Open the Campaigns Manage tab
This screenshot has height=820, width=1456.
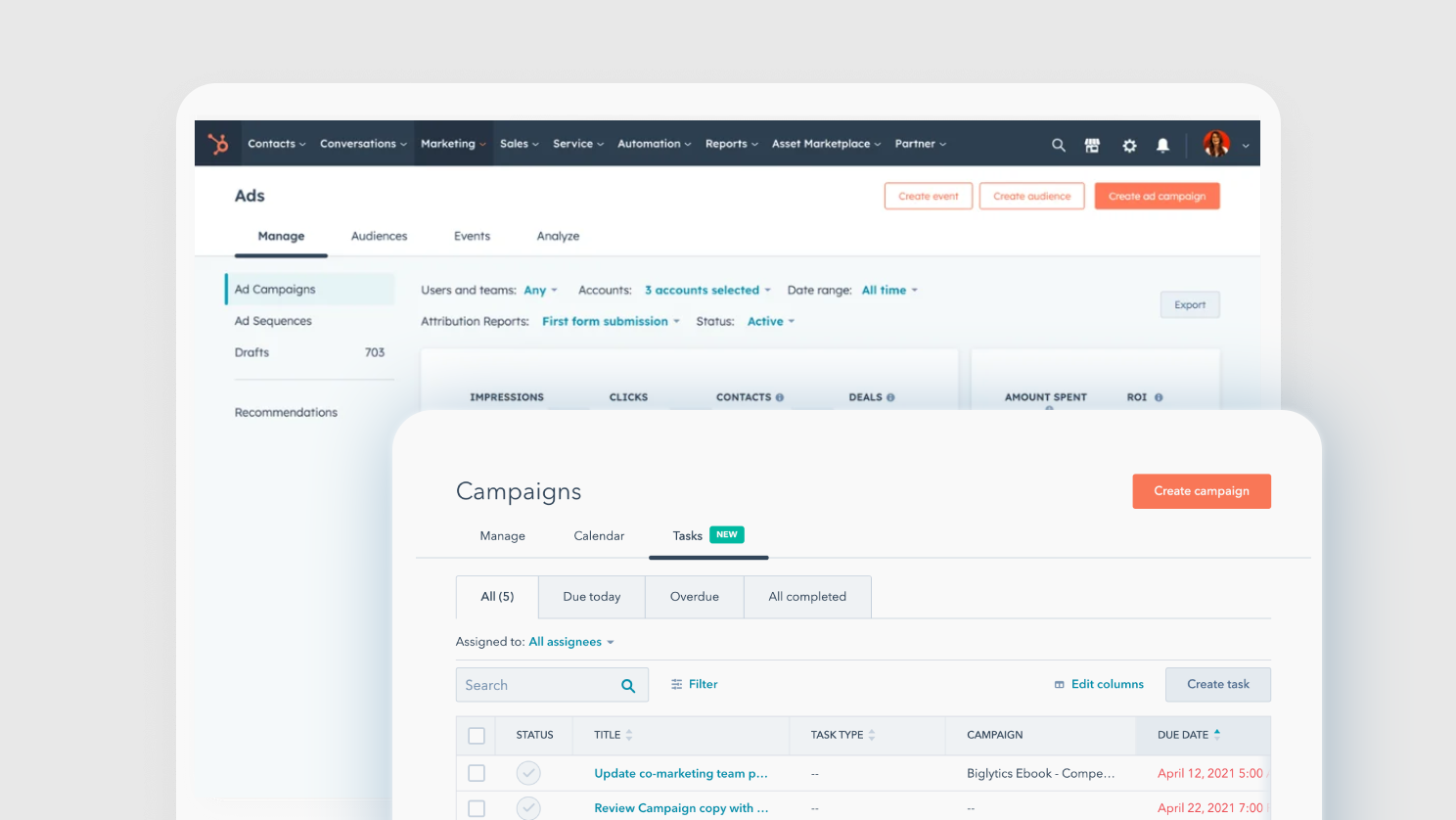tap(503, 536)
